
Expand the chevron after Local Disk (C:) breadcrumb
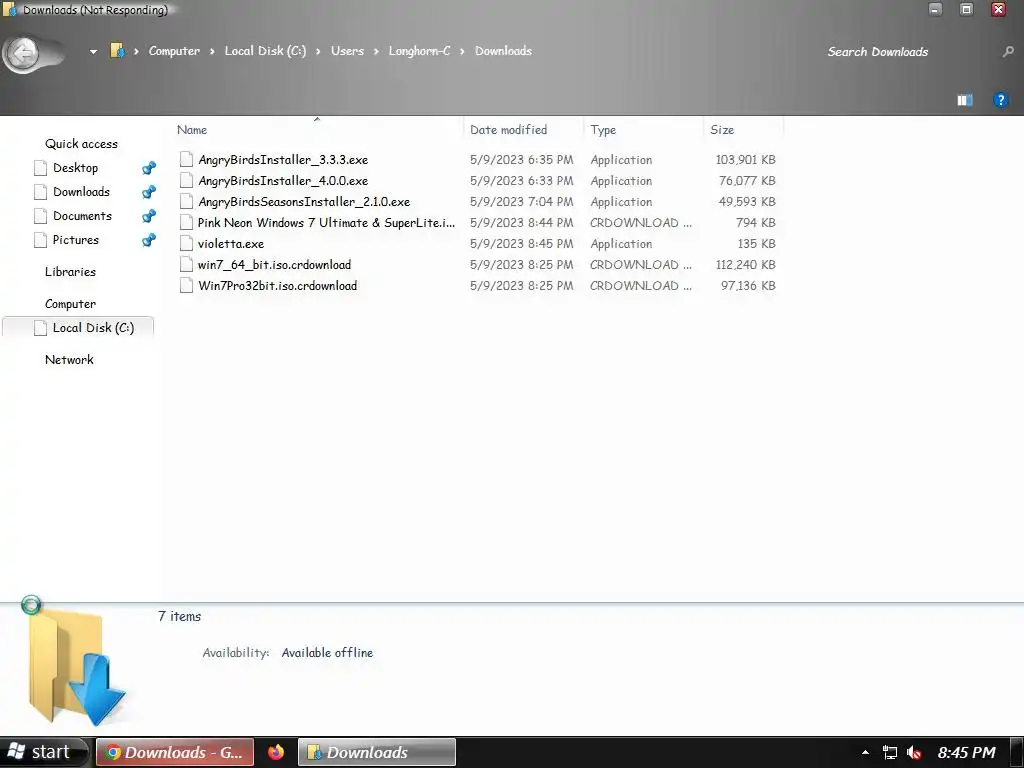coord(318,51)
